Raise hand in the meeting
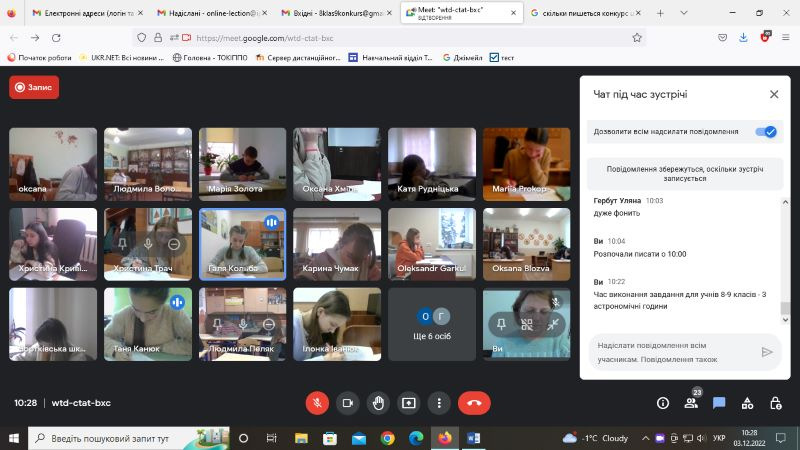This screenshot has height=450, width=800. (378, 403)
